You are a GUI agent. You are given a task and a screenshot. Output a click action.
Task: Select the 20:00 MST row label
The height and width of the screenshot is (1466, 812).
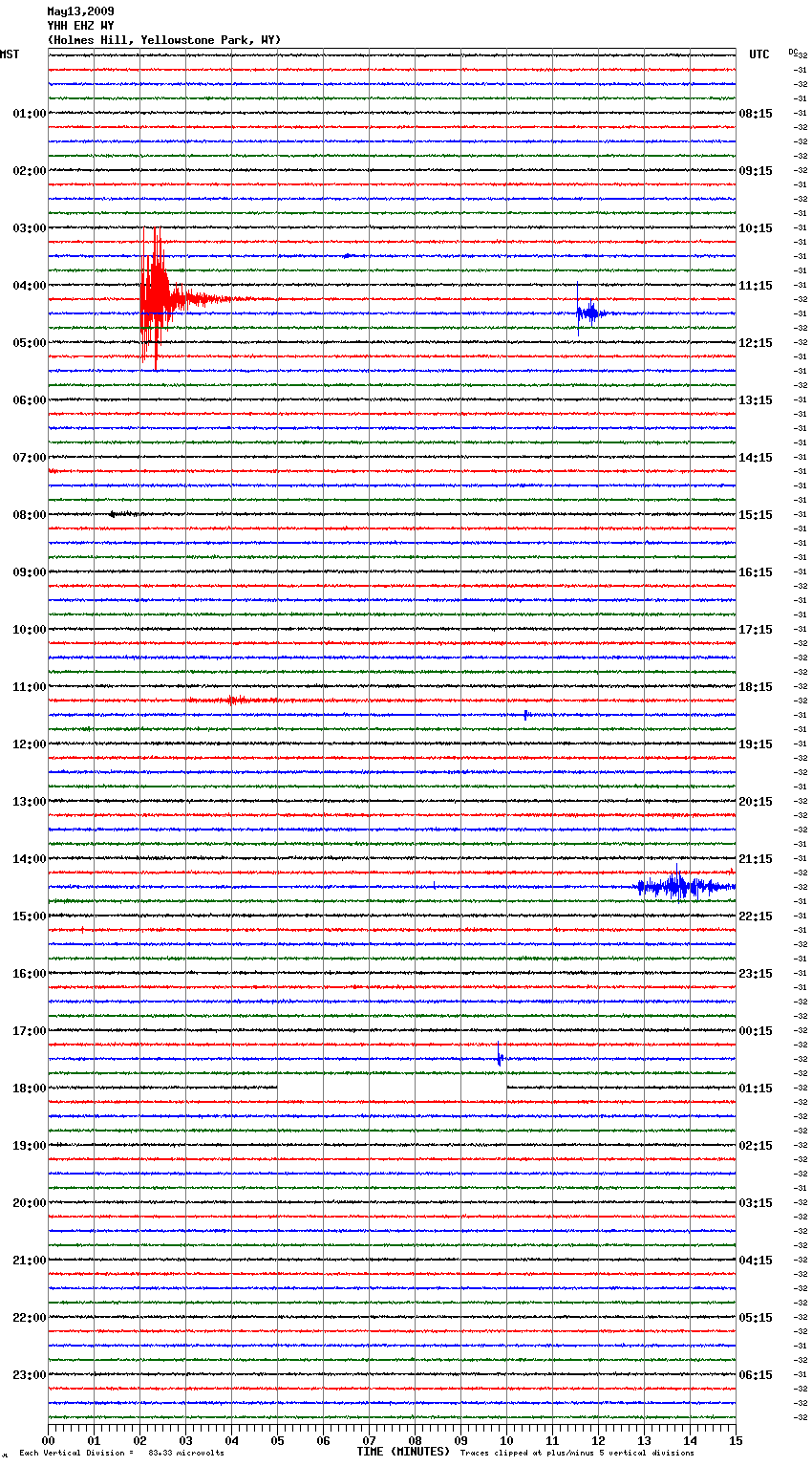30,1203
